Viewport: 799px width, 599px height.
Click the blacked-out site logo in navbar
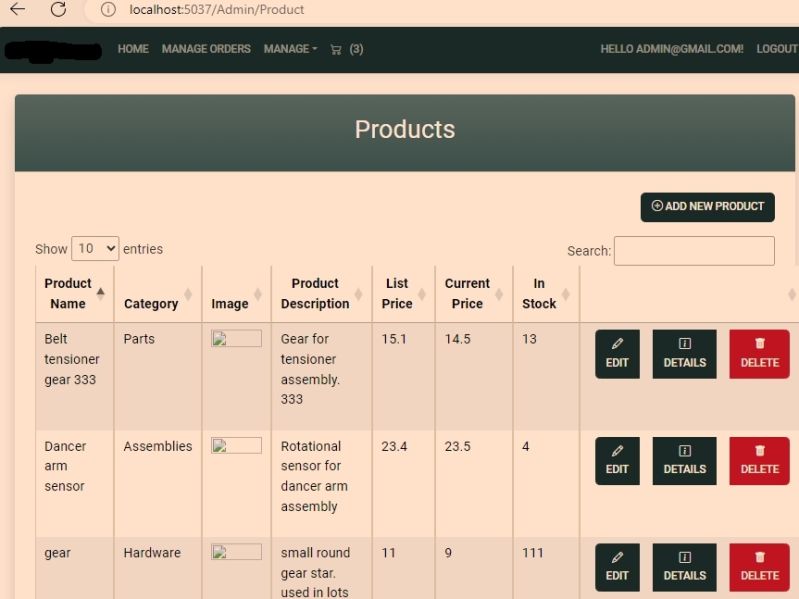(x=53, y=51)
